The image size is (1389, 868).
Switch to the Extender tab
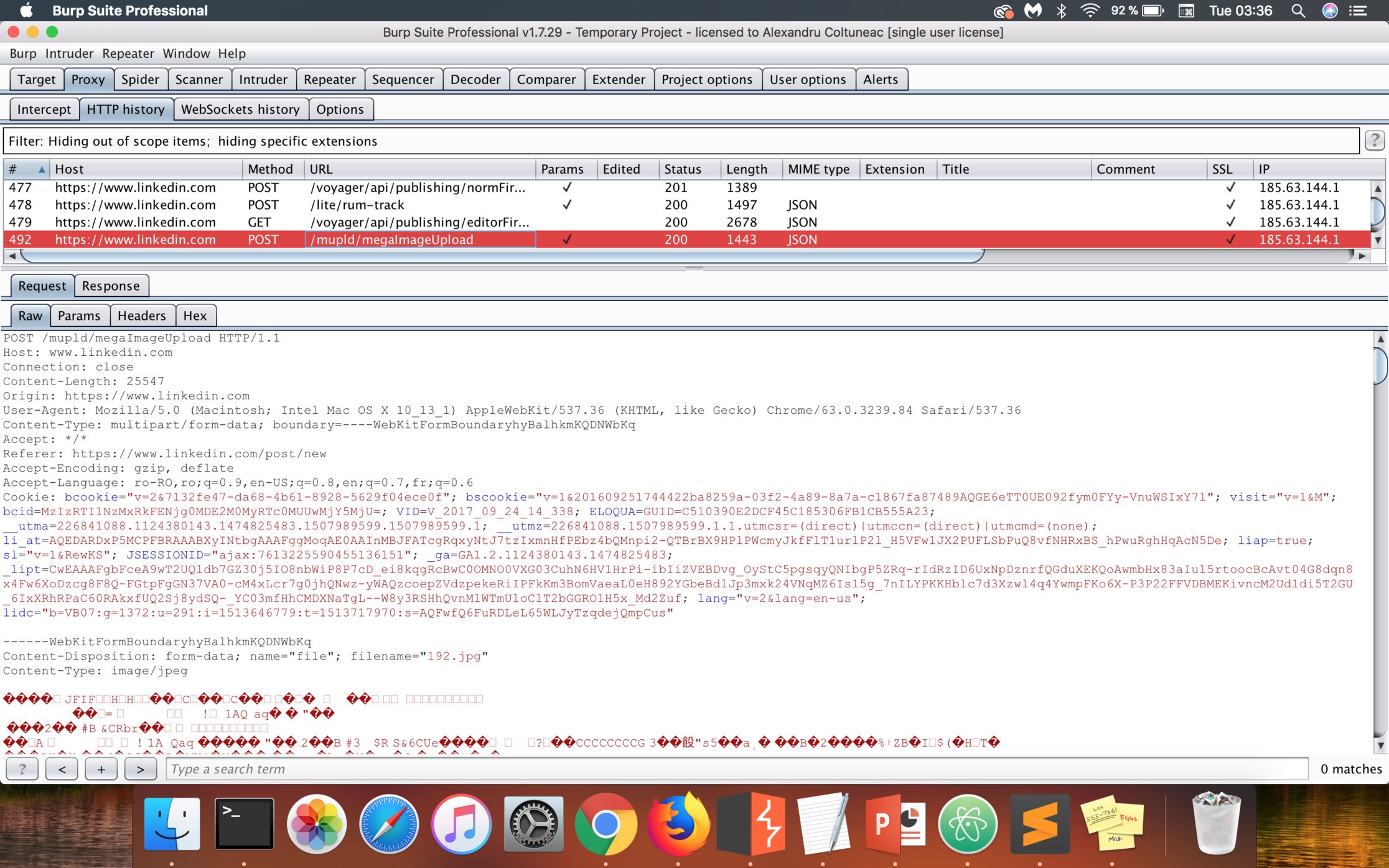pyautogui.click(x=619, y=80)
